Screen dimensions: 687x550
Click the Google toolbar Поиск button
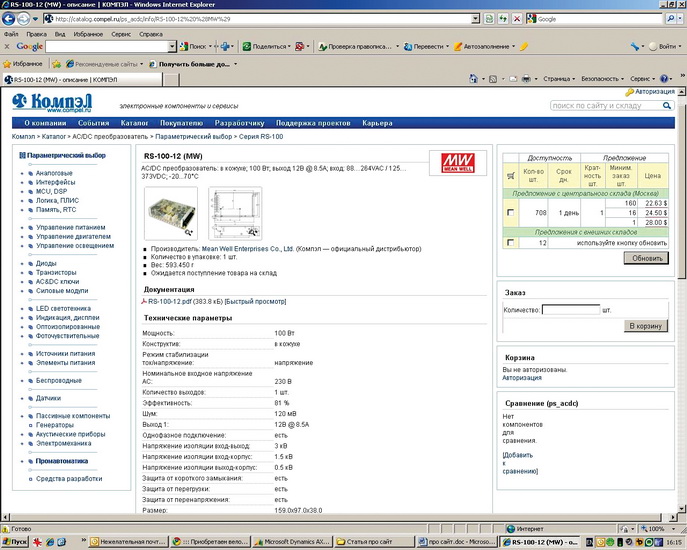[193, 46]
